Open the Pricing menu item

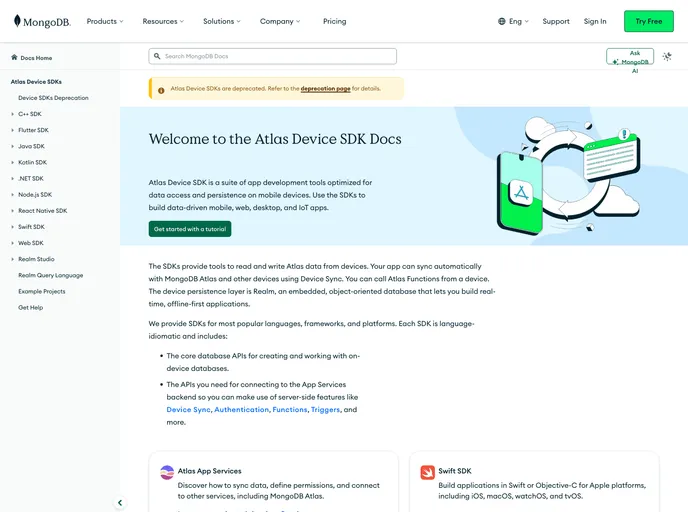point(334,21)
